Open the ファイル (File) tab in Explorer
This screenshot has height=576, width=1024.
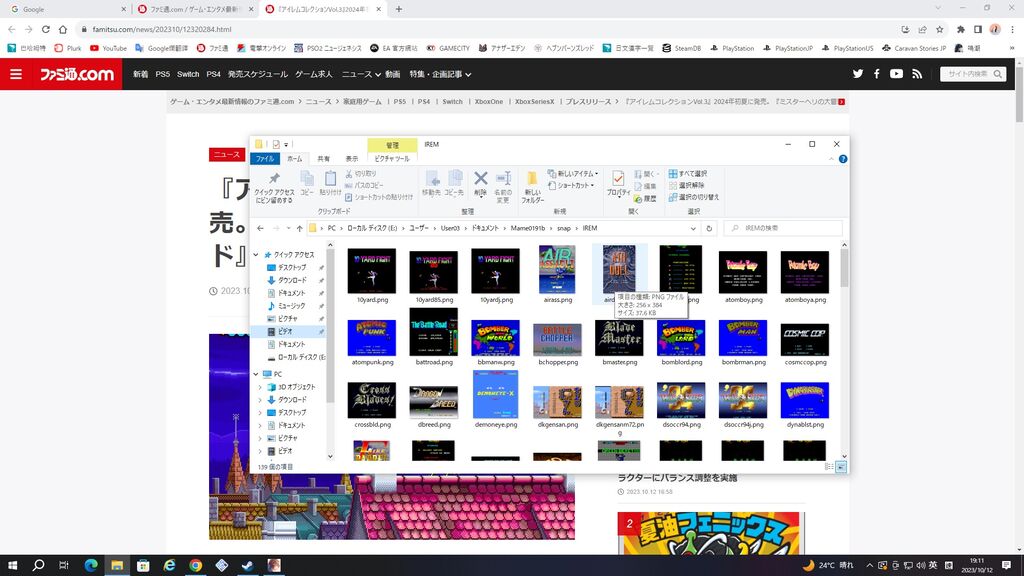(x=264, y=159)
